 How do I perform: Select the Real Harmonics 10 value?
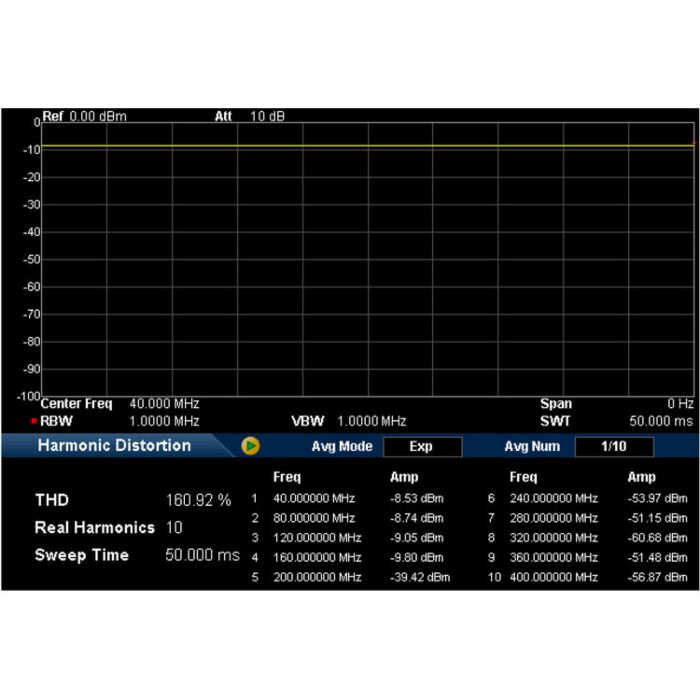174,527
